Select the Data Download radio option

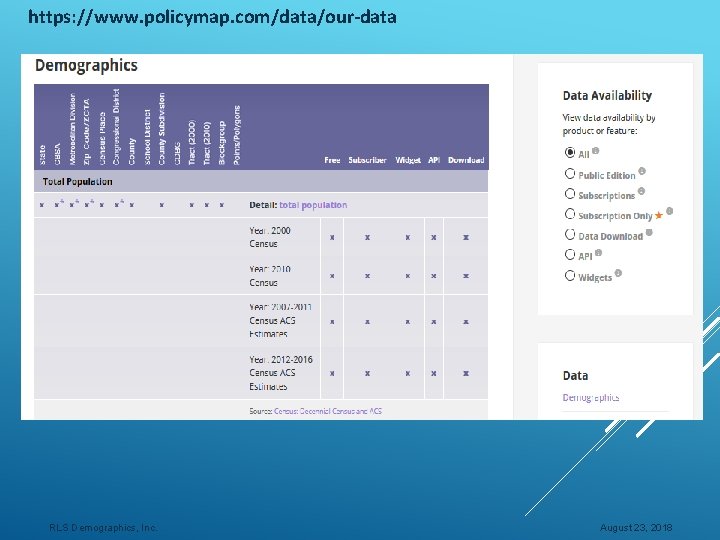point(570,234)
